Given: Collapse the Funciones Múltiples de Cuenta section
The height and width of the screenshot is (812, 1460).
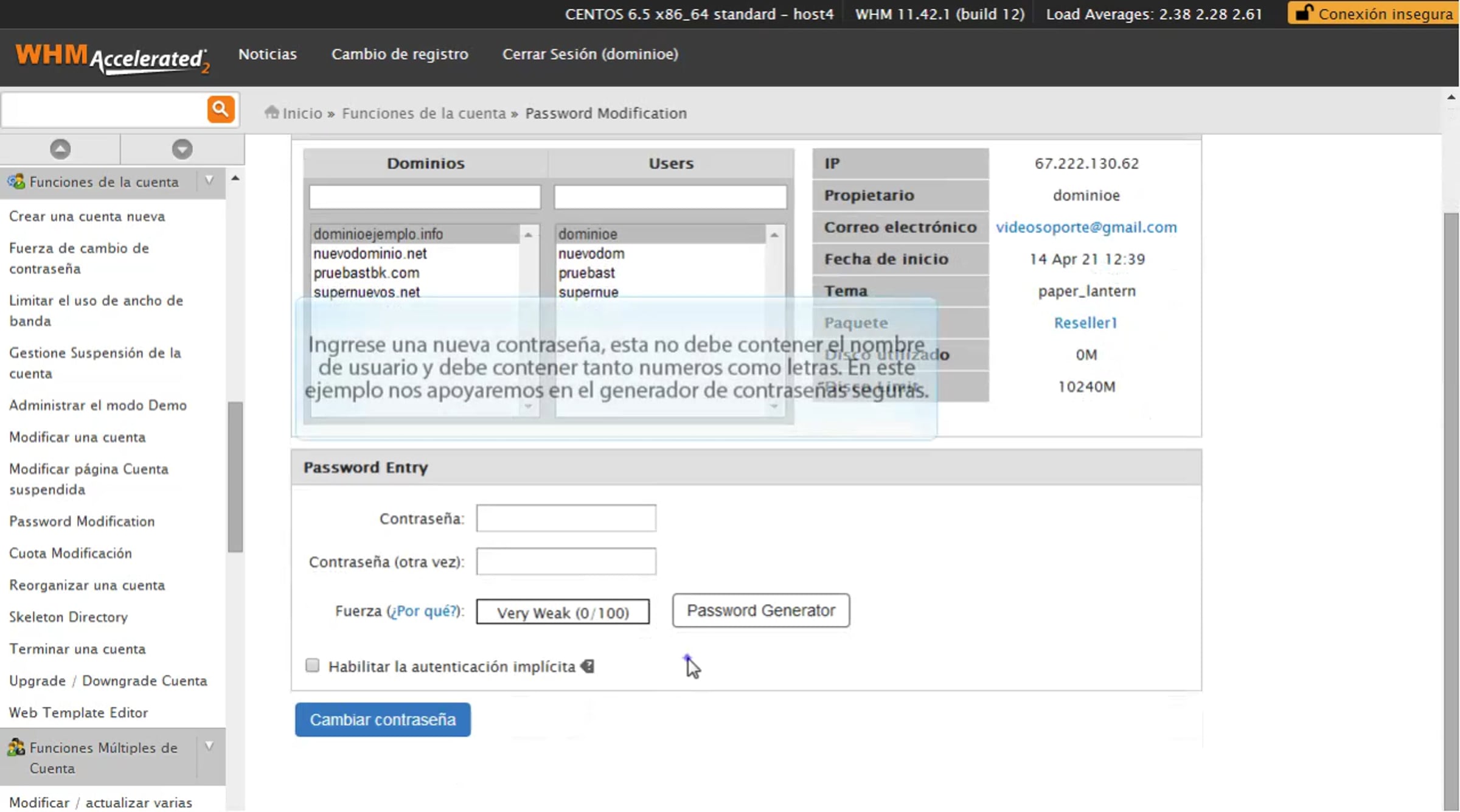Looking at the screenshot, I should 209,746.
